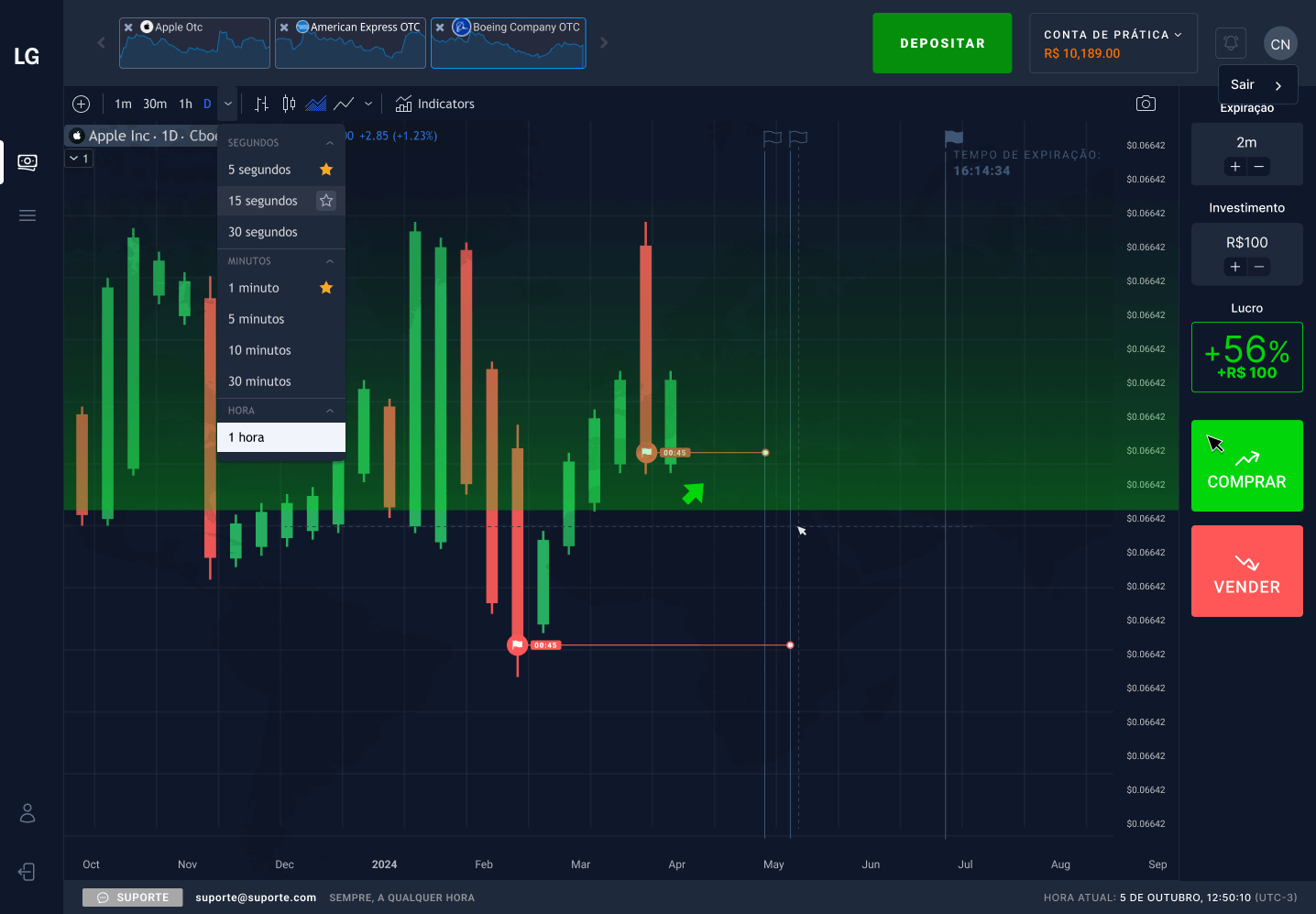The height and width of the screenshot is (914, 1316).
Task: Click the logout icon in sidebar
Action: pos(27,872)
